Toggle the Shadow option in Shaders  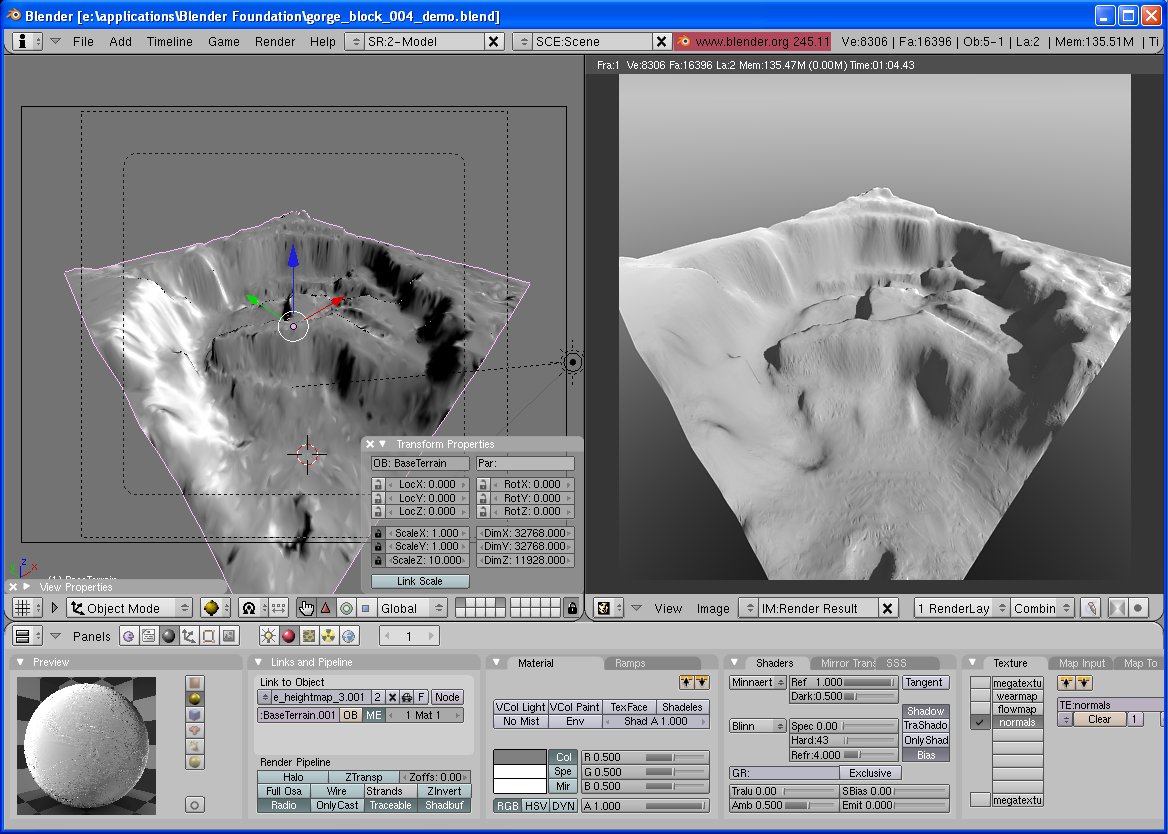coord(925,711)
